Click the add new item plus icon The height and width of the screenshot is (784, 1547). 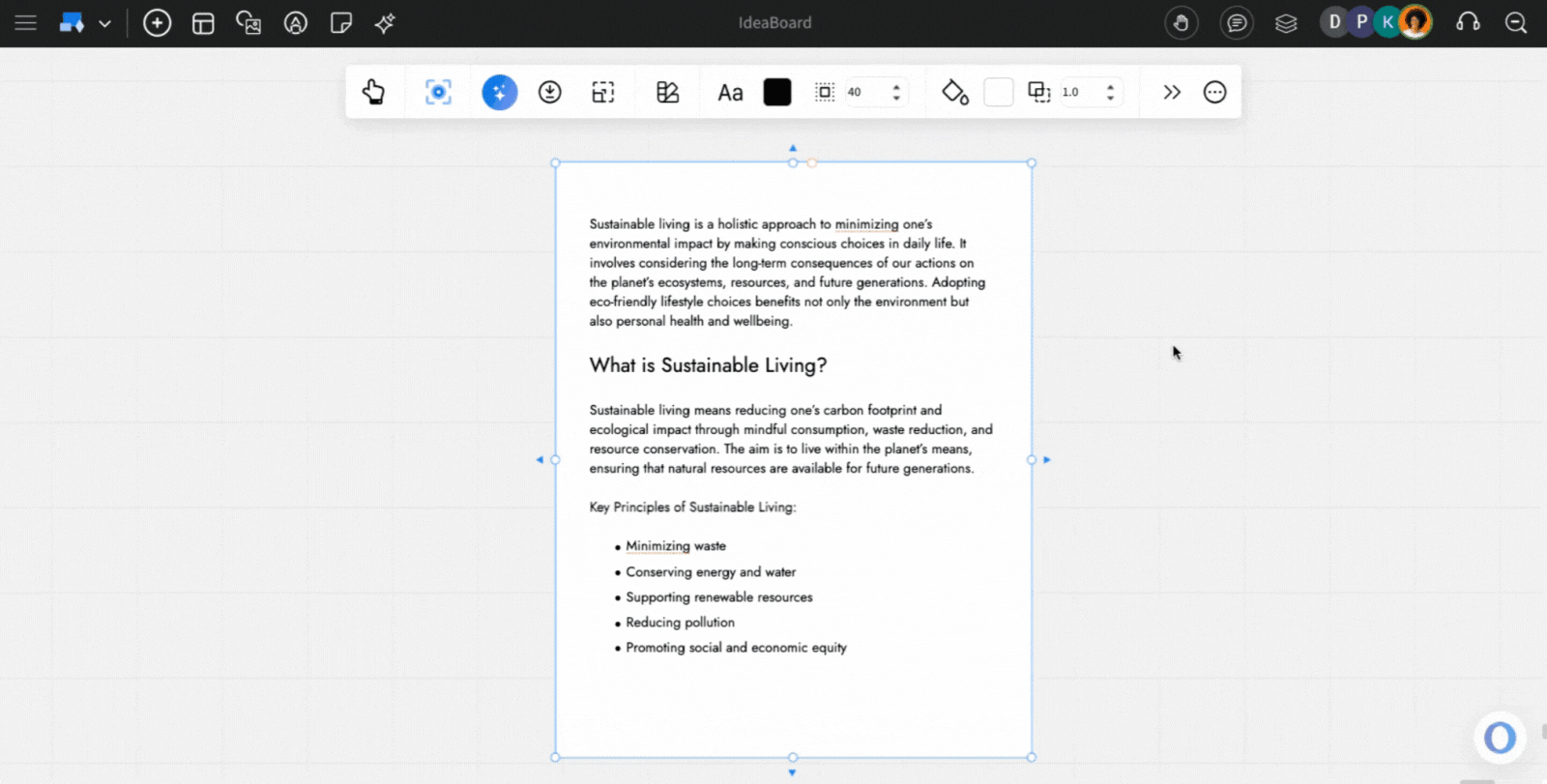click(x=157, y=23)
